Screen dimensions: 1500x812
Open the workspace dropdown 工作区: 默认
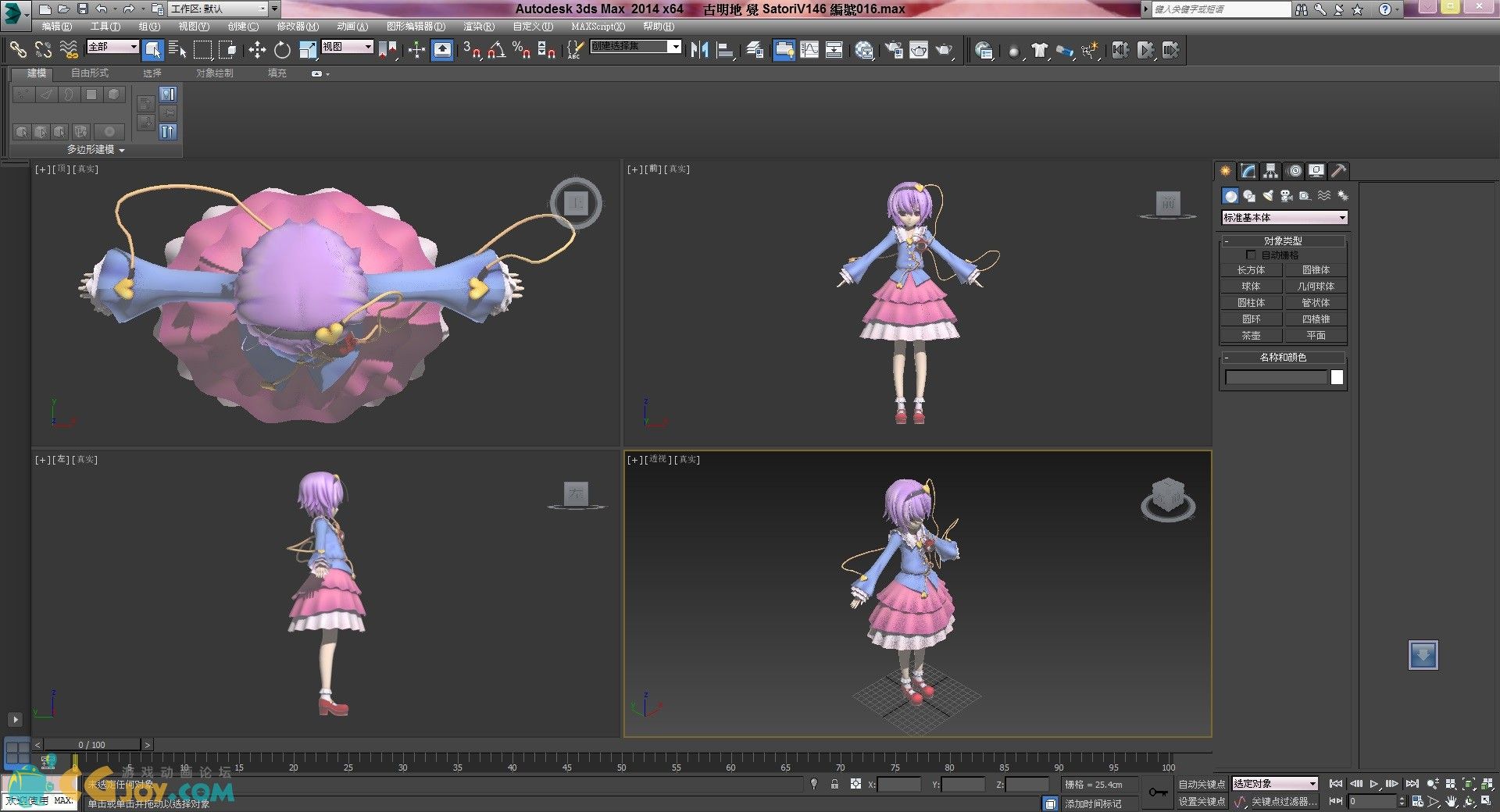click(x=219, y=9)
